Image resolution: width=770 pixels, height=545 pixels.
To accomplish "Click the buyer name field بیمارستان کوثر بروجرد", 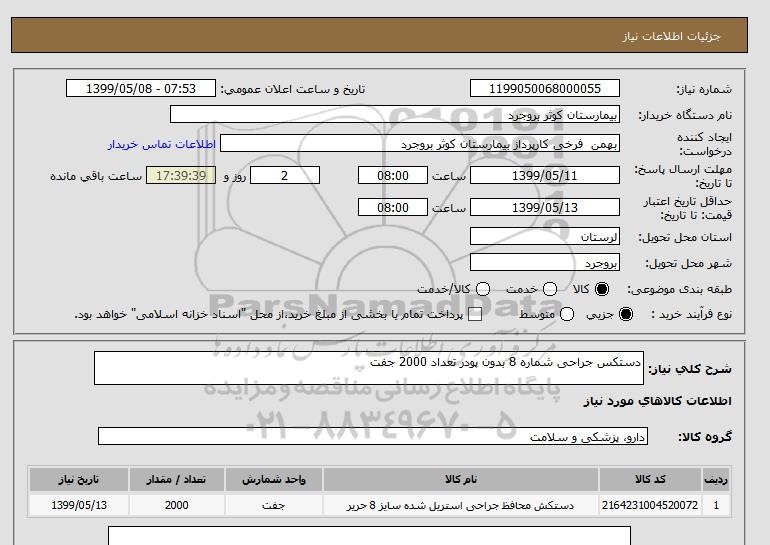I will click(x=395, y=114).
